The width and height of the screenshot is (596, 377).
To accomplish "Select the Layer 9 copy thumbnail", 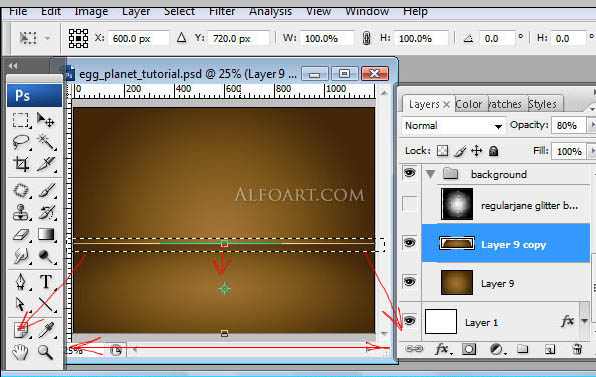I will point(457,243).
